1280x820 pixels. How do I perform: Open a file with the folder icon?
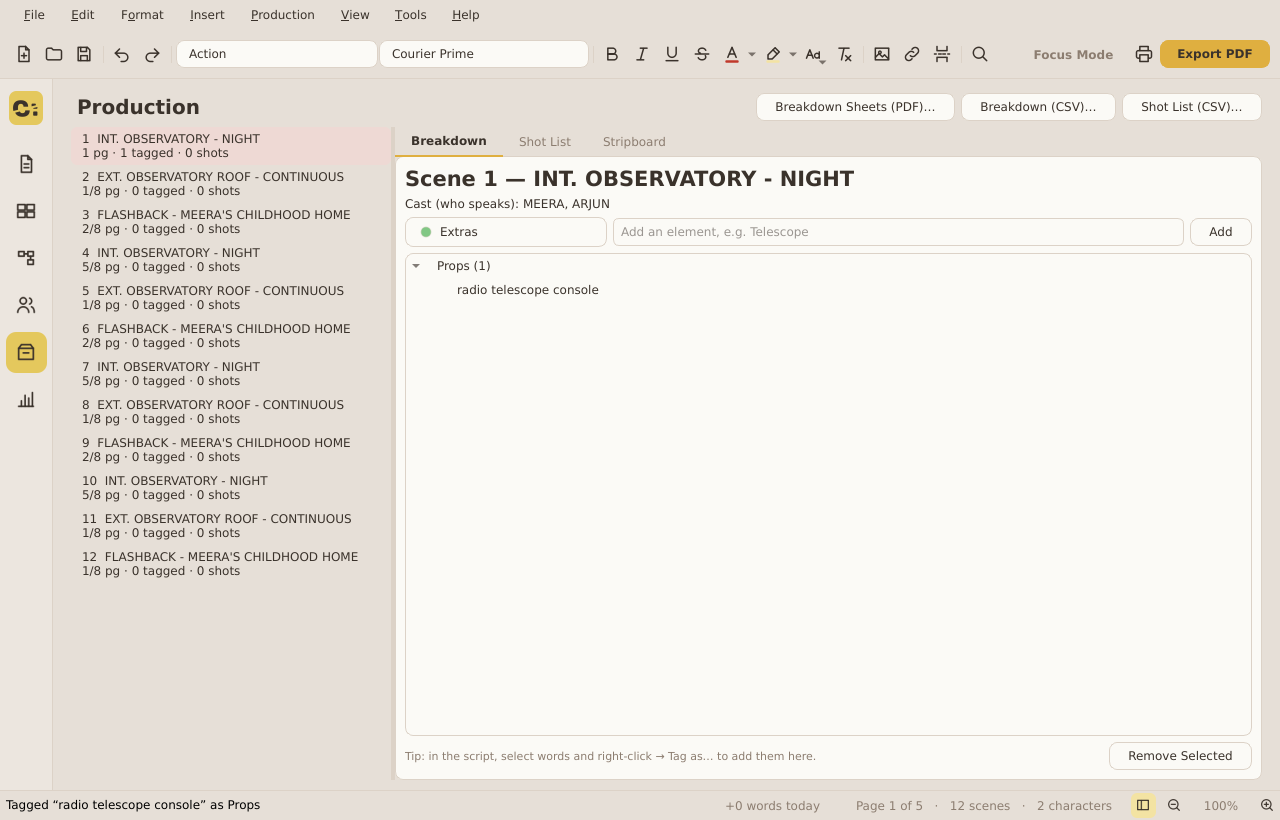54,54
